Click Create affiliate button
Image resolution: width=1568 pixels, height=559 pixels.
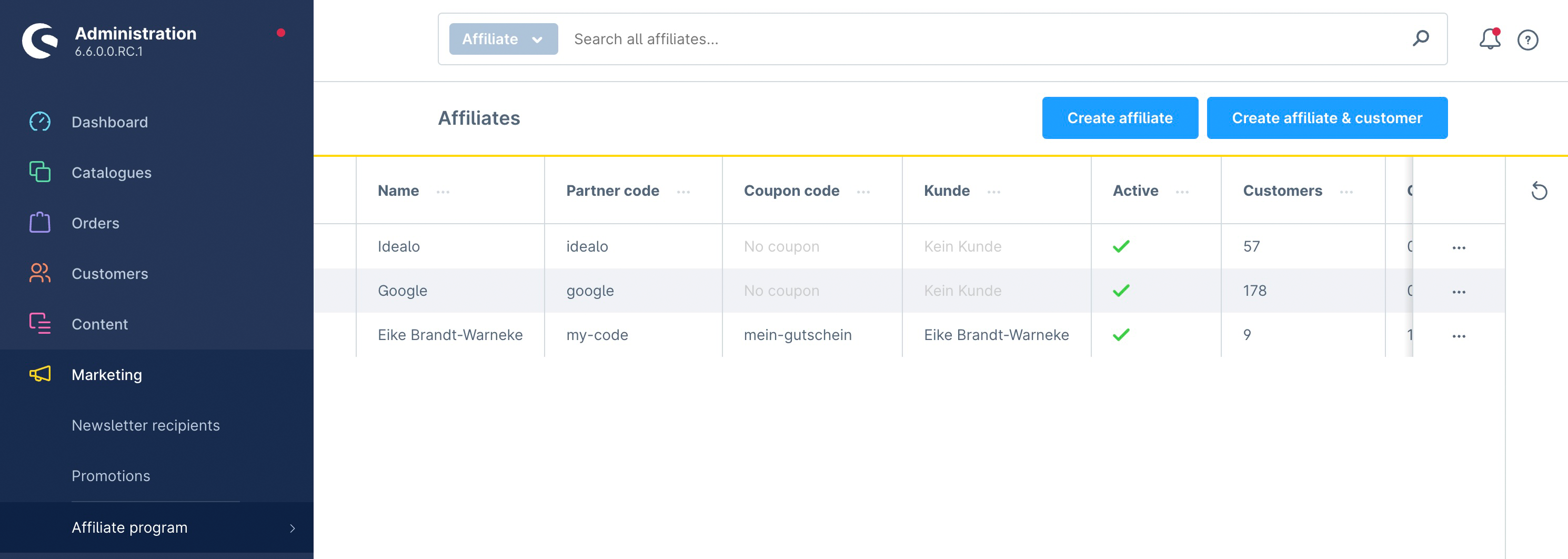tap(1120, 117)
